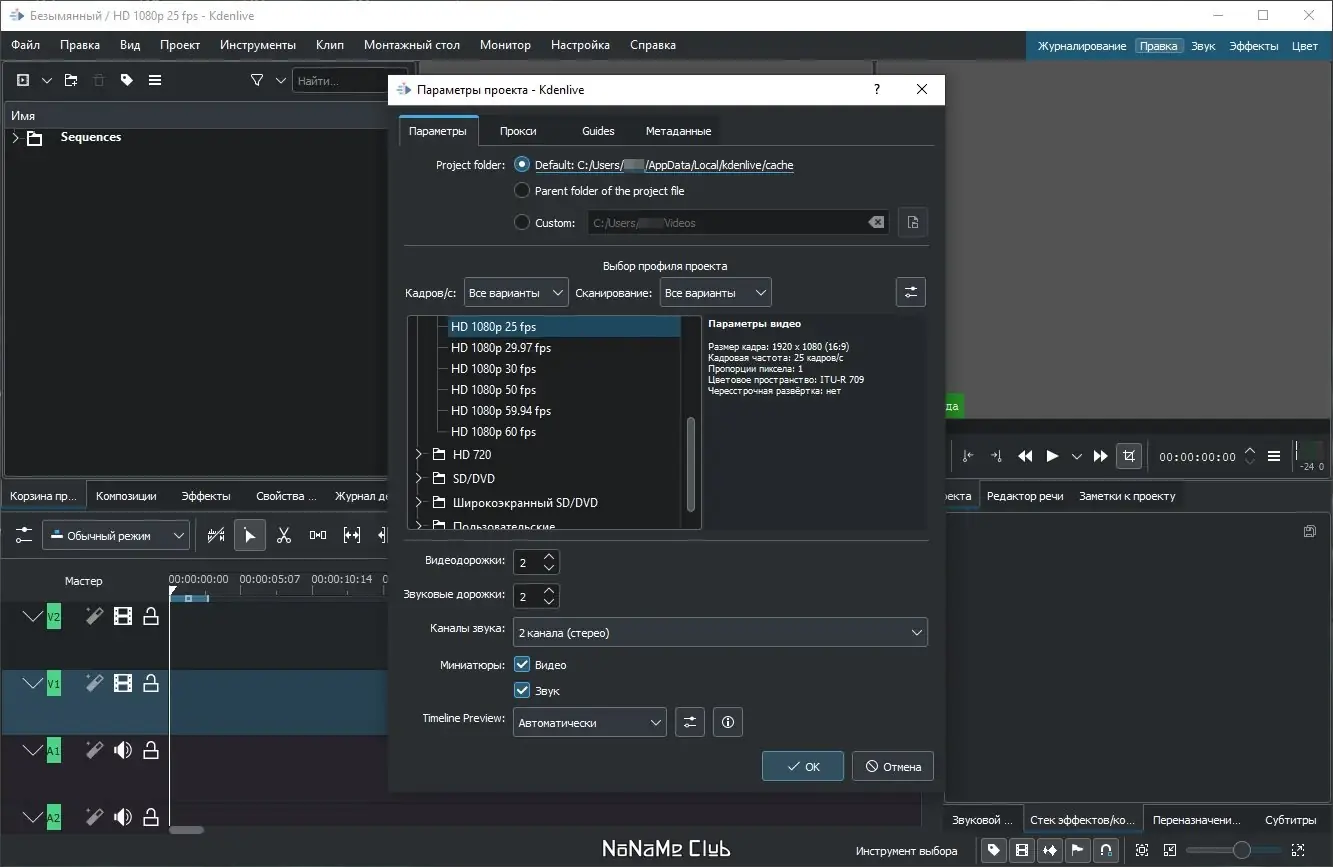Expand the HD 720 profile folder

pos(420,455)
